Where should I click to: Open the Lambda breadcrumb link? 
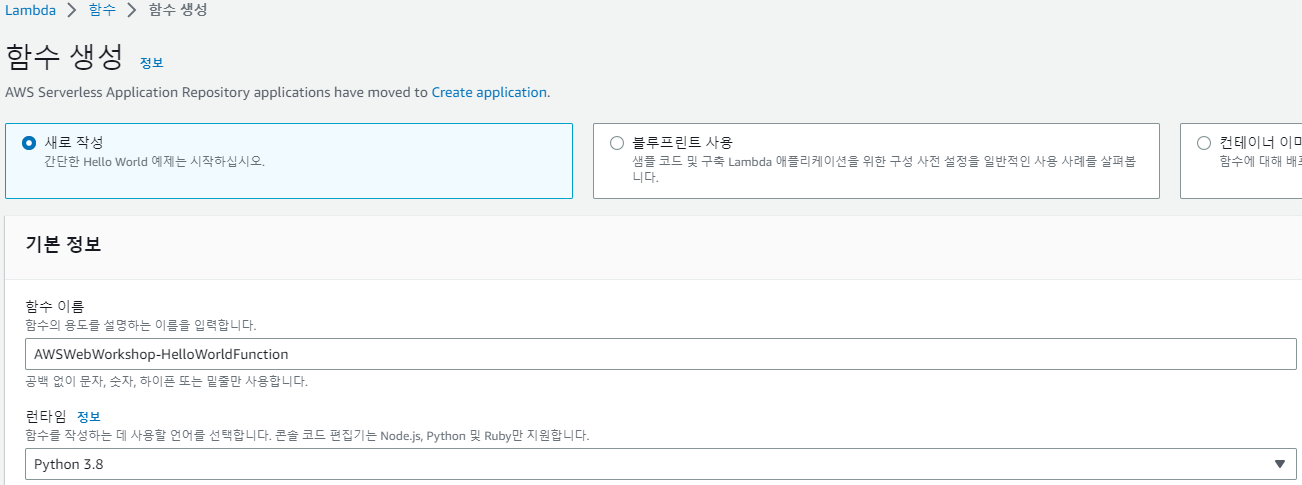coord(30,11)
